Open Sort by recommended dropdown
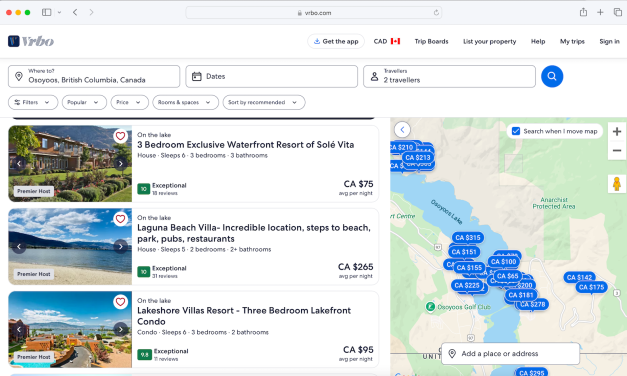 (x=264, y=102)
